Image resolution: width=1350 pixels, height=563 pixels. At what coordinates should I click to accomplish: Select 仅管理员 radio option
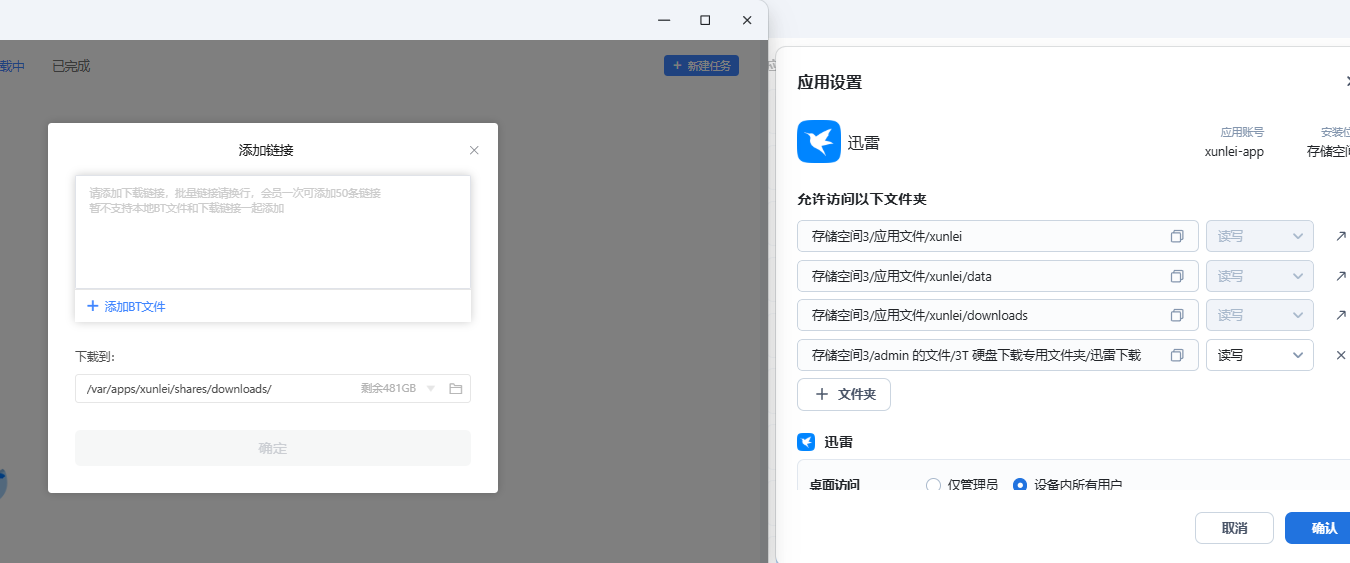click(x=933, y=485)
